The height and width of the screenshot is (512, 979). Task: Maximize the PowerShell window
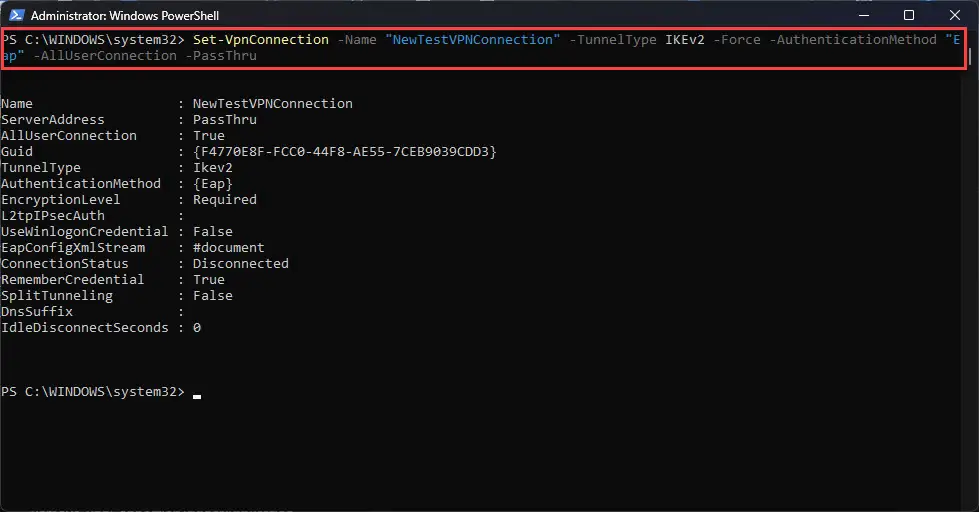[909, 15]
